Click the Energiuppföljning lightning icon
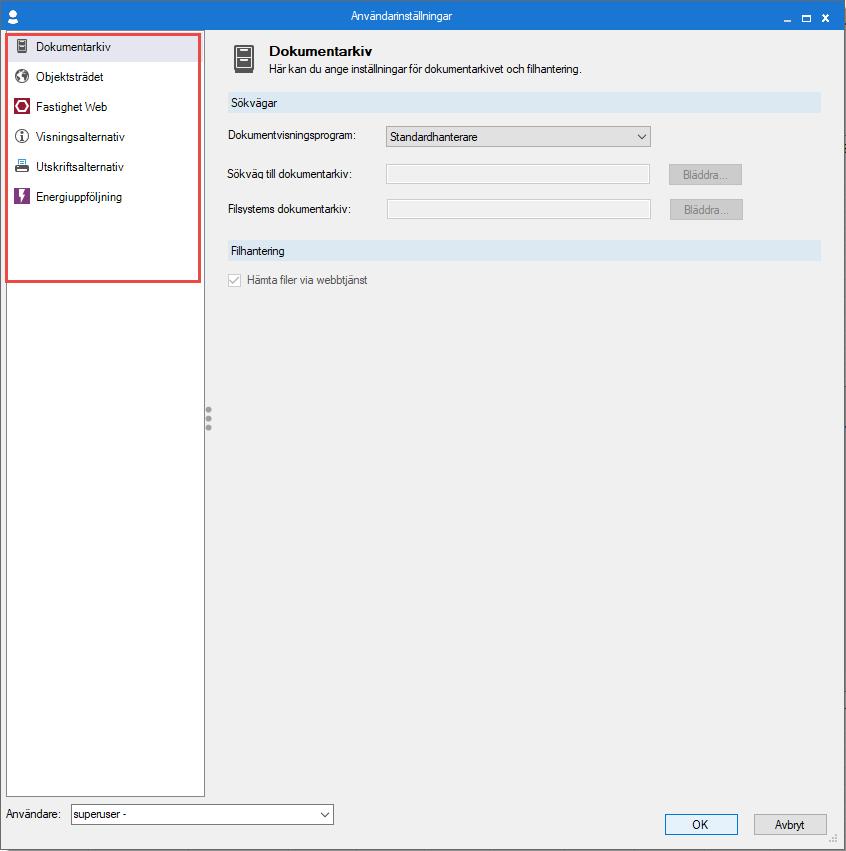 (22, 196)
